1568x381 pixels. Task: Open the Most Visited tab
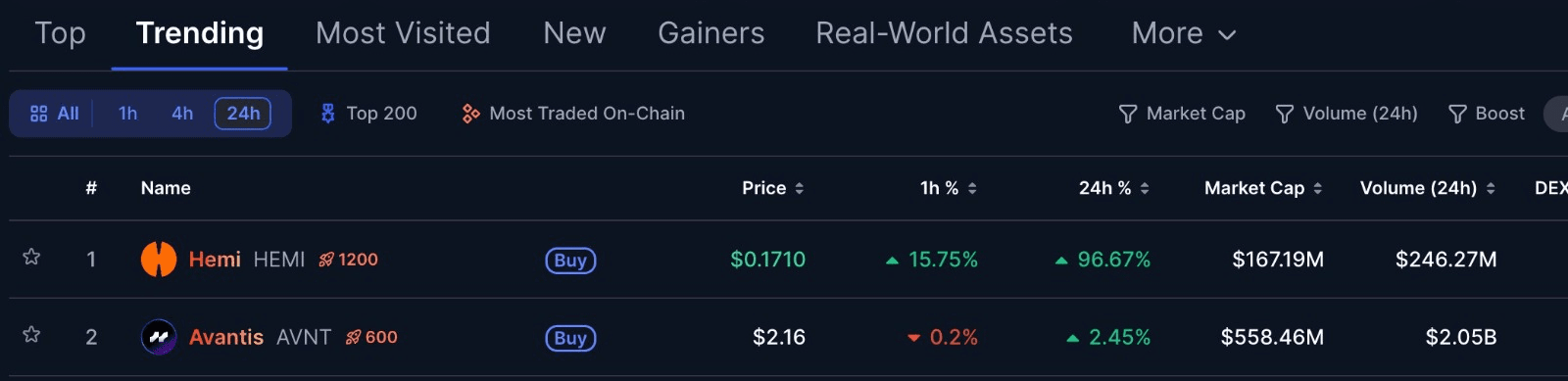[403, 33]
